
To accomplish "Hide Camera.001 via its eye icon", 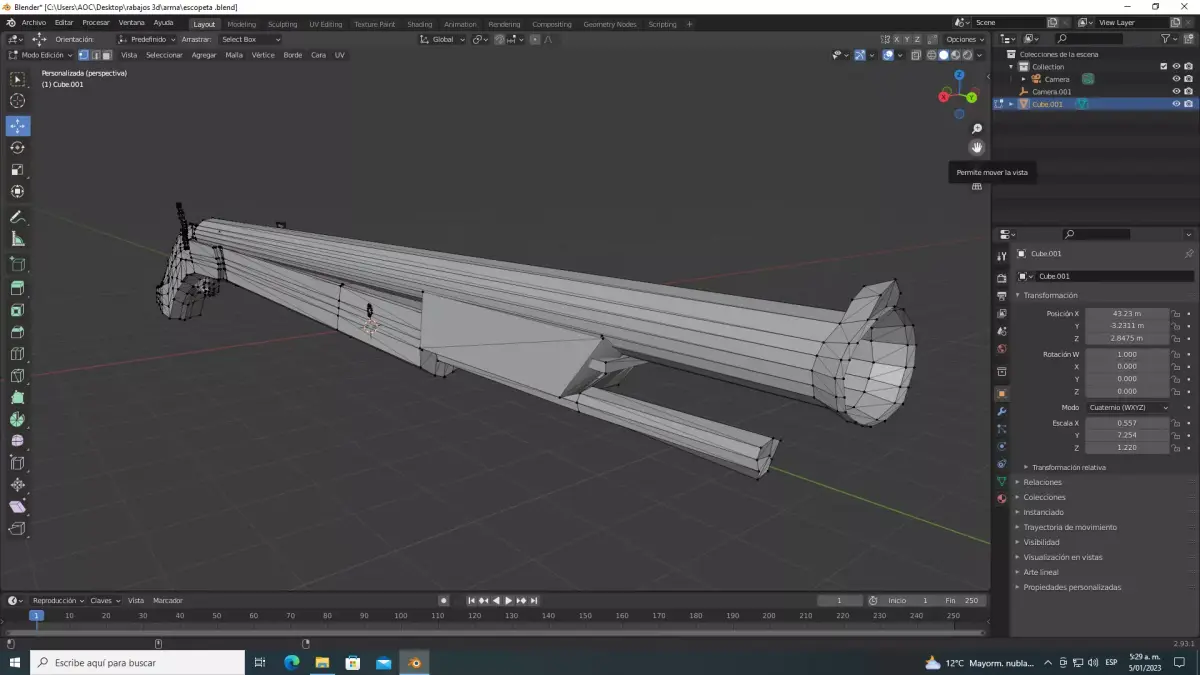I will tap(1176, 91).
